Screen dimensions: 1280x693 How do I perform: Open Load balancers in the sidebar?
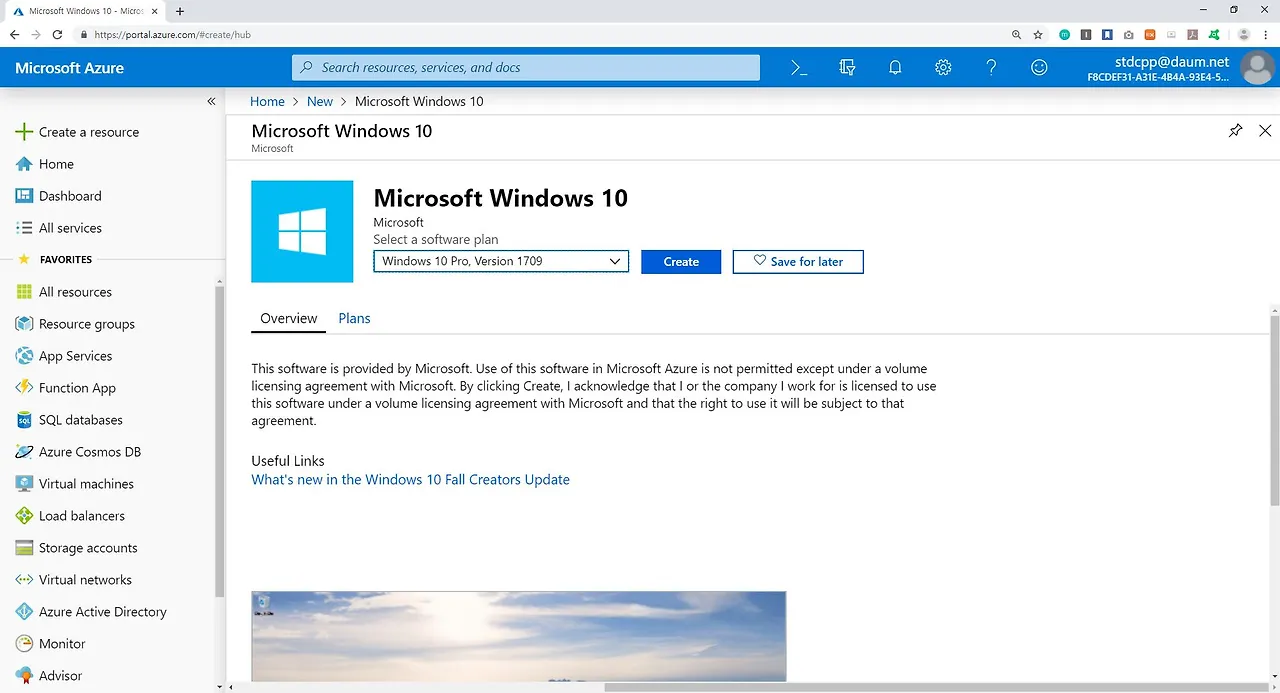[x=70, y=516]
